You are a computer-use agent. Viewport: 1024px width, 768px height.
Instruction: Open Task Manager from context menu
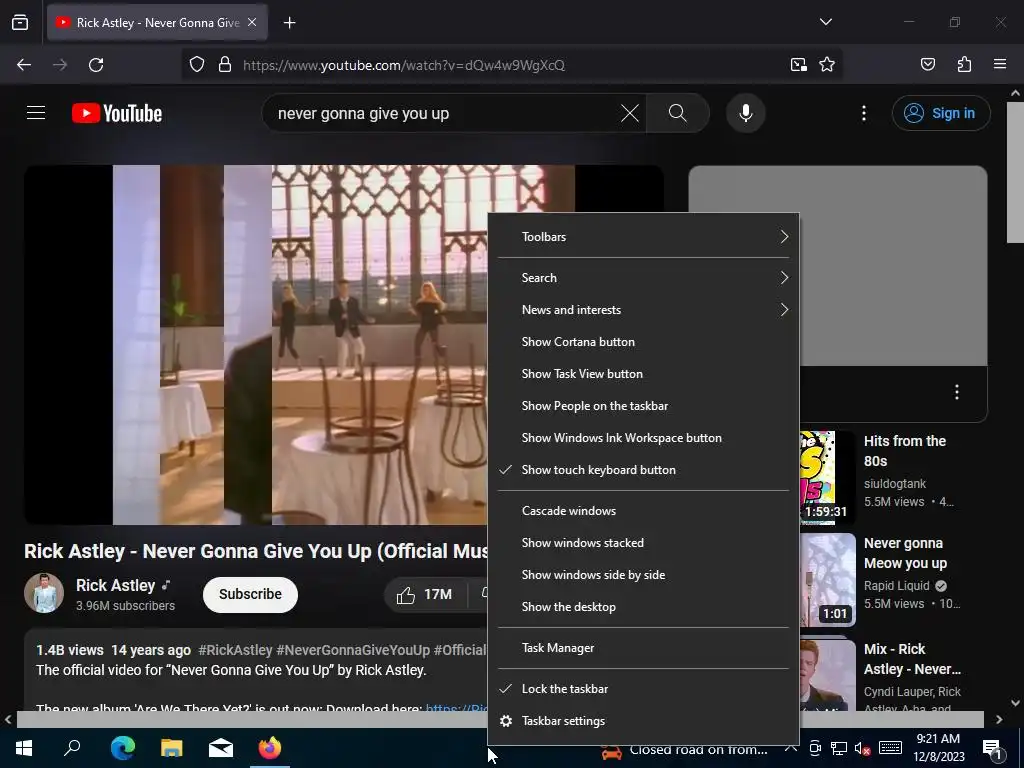643,648
